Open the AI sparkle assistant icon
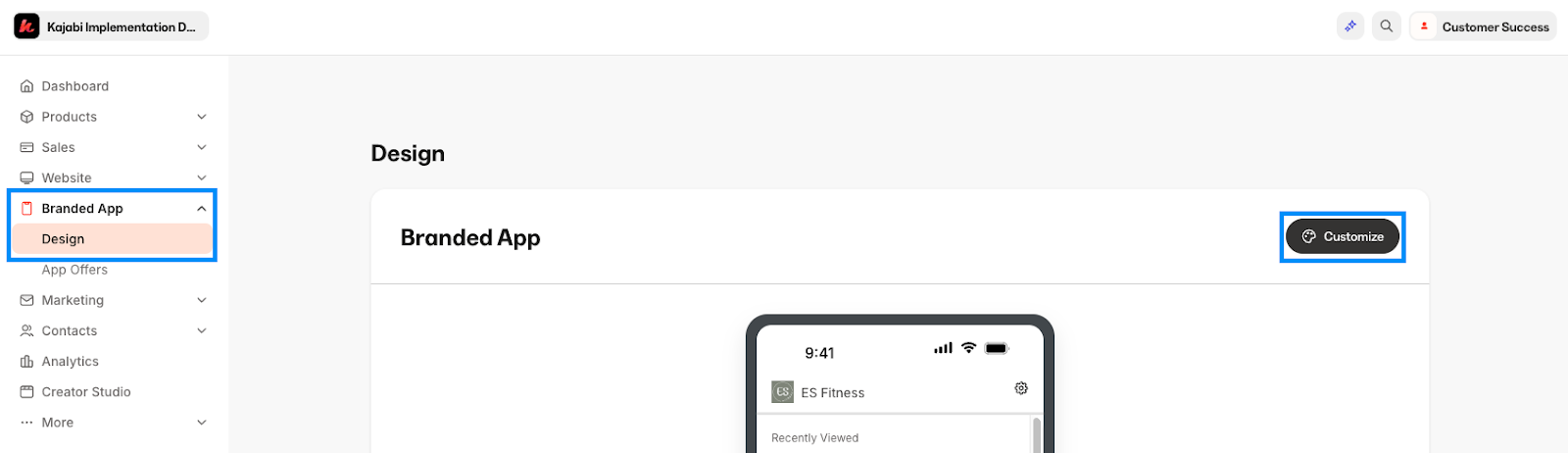Viewport: 1568px width, 453px height. [x=1350, y=26]
